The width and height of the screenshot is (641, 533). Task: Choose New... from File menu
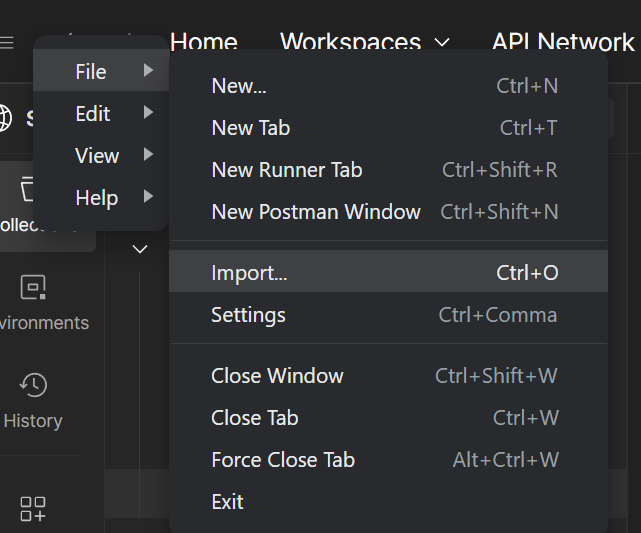coord(388,86)
